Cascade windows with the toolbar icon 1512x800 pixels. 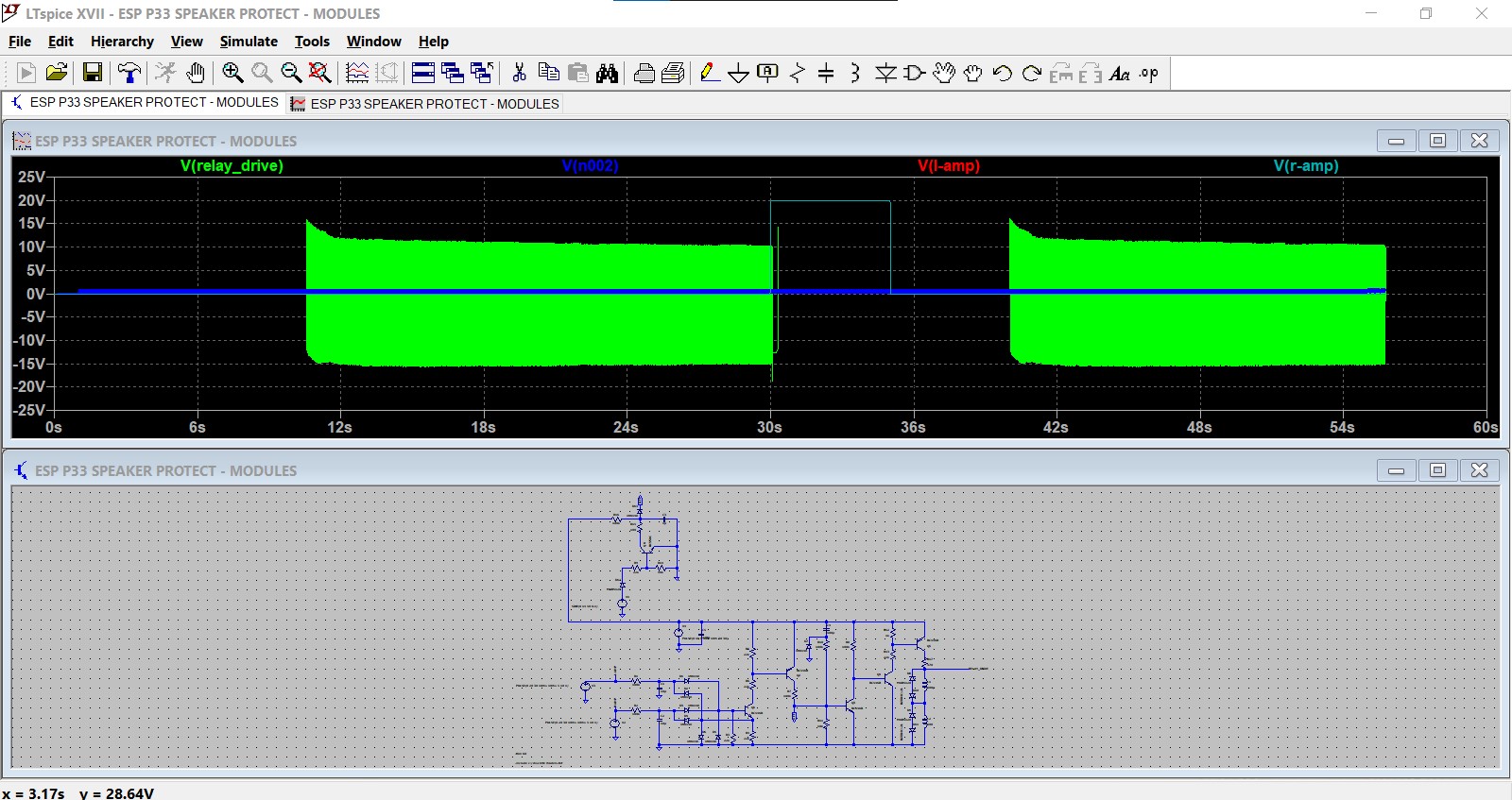click(x=453, y=73)
